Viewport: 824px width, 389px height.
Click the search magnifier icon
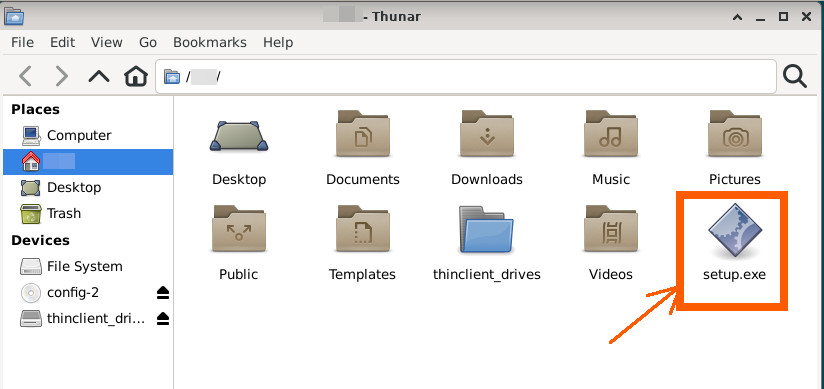[x=795, y=77]
